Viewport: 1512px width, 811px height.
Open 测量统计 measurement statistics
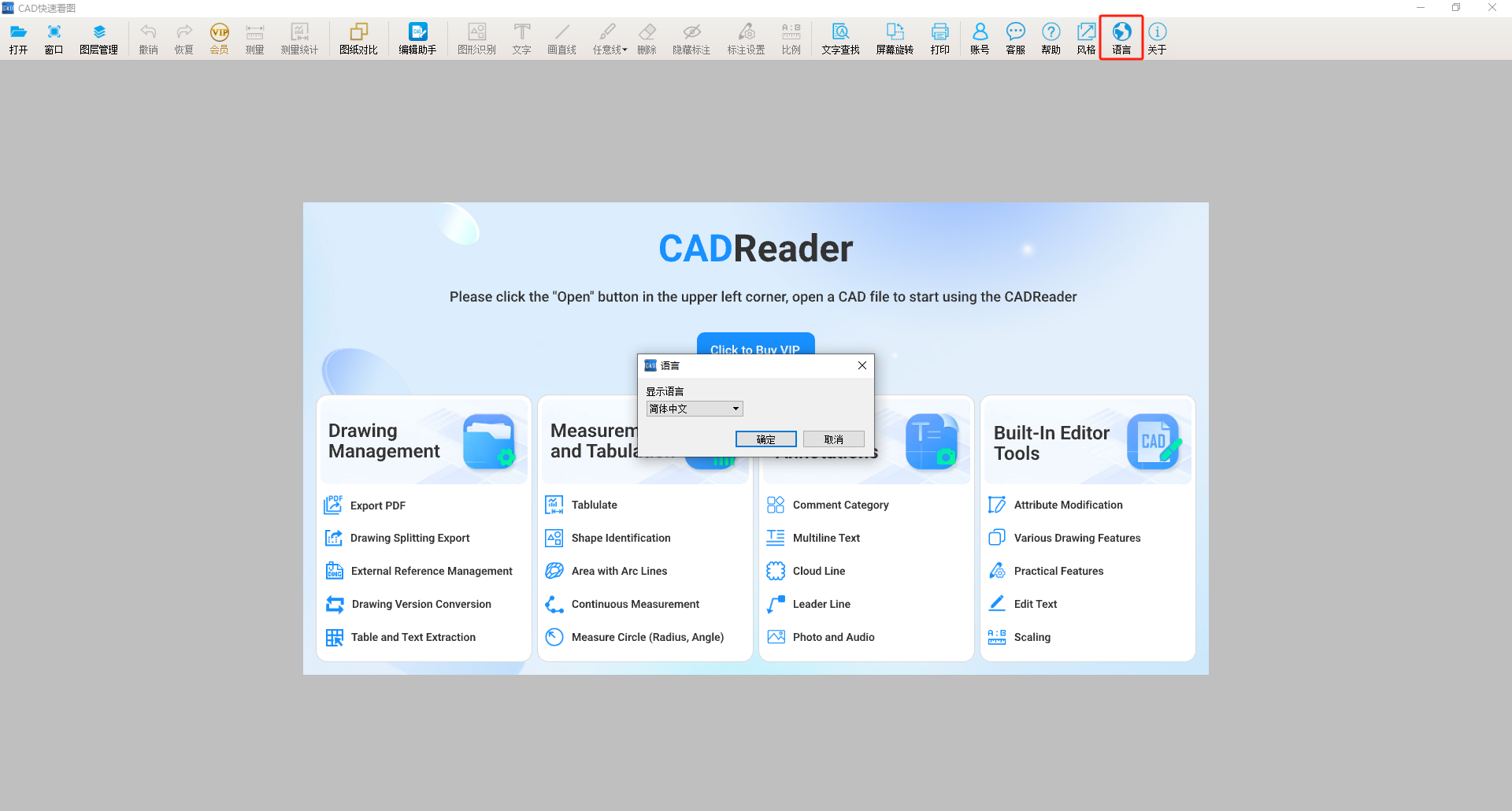299,38
